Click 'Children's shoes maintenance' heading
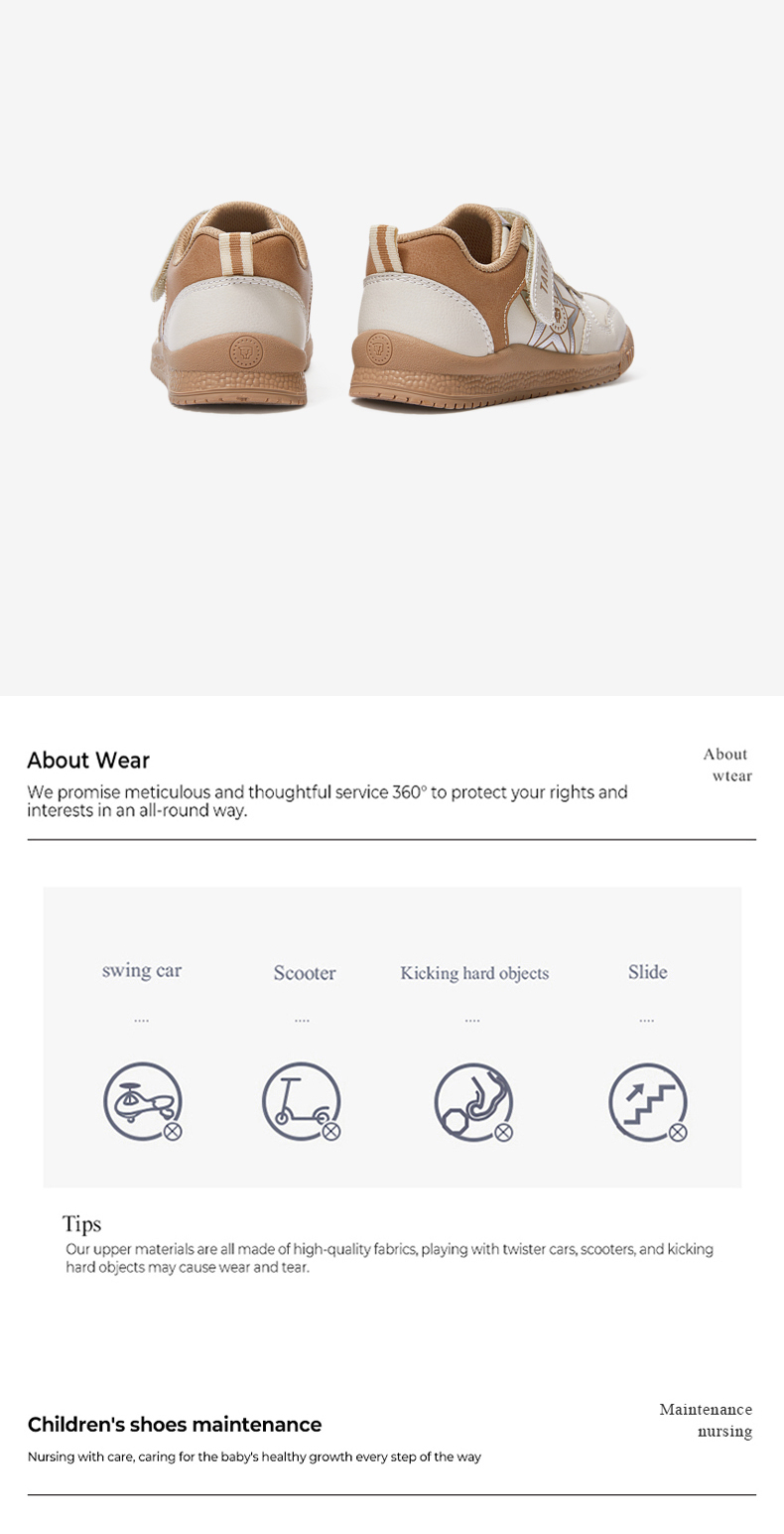The height and width of the screenshot is (1534, 784). (175, 1425)
